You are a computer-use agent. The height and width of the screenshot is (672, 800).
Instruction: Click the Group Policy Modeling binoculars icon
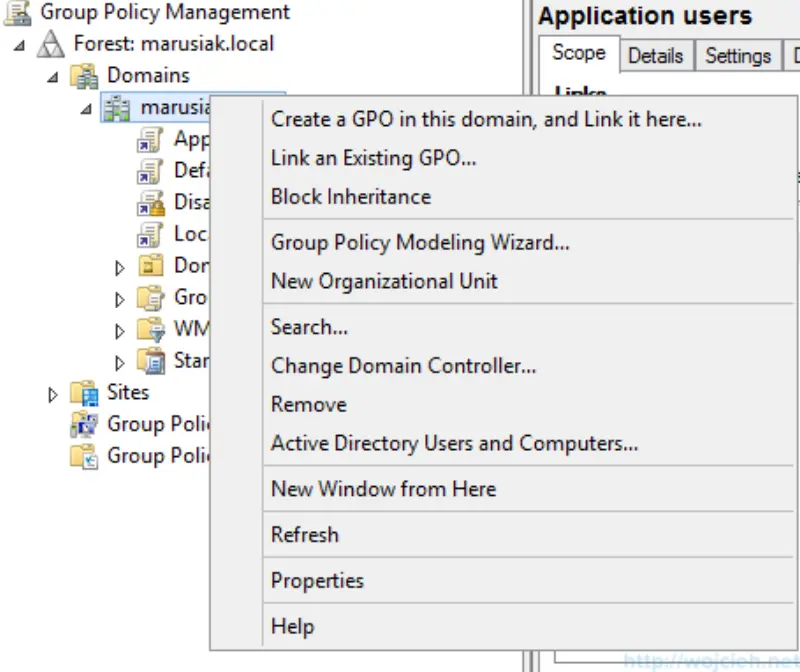coord(85,424)
